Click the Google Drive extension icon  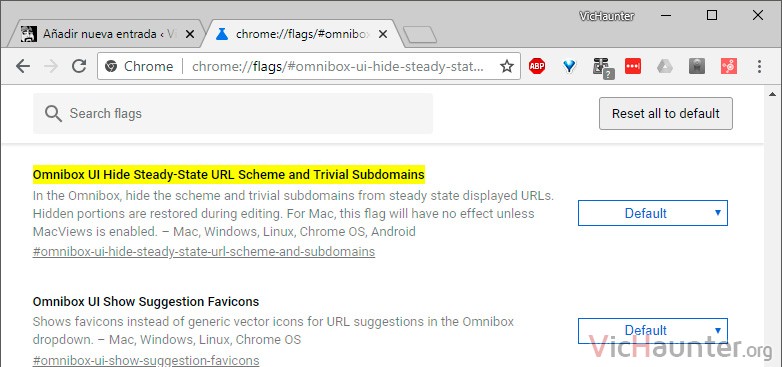click(x=664, y=66)
